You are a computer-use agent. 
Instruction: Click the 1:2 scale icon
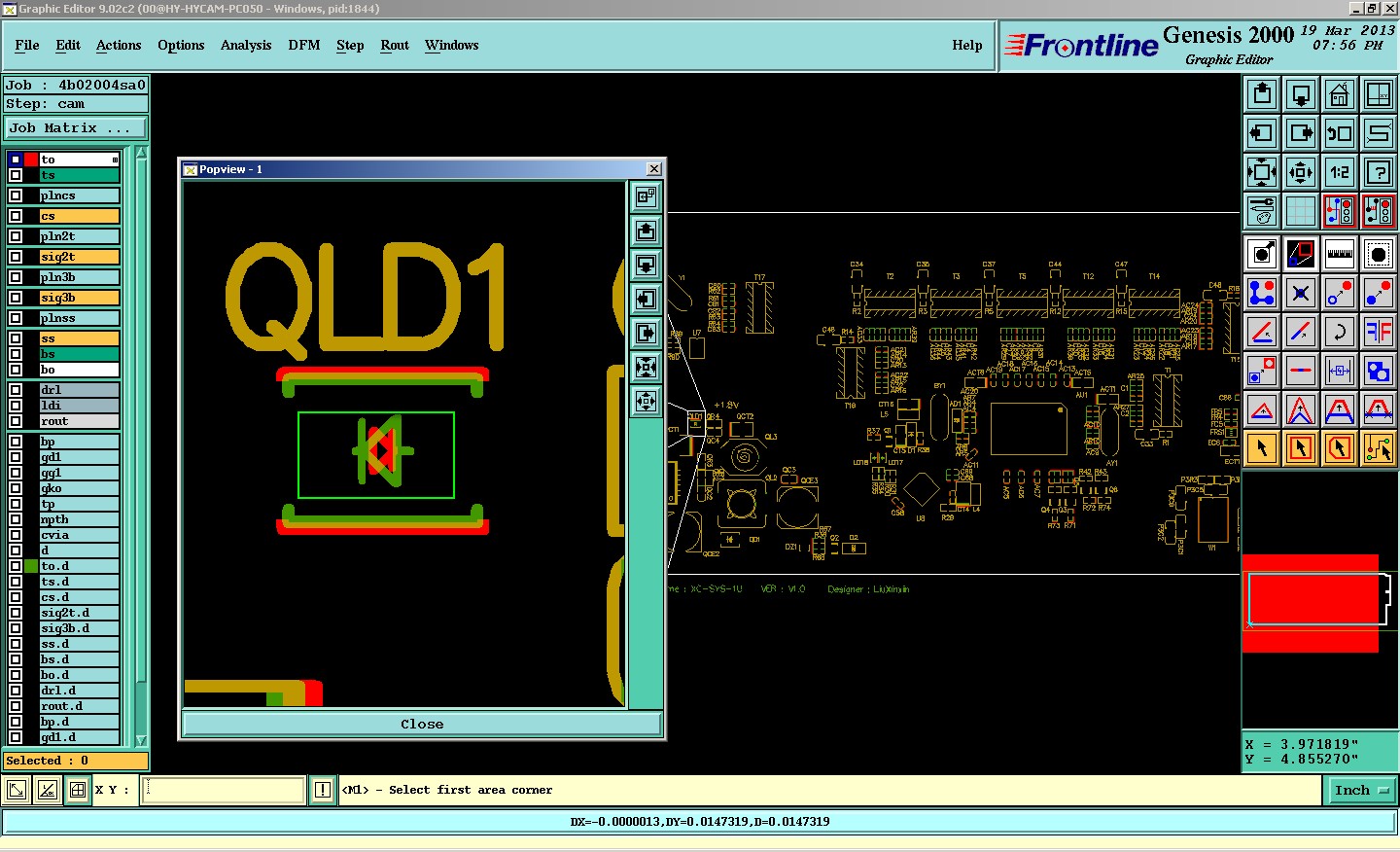click(x=1340, y=172)
